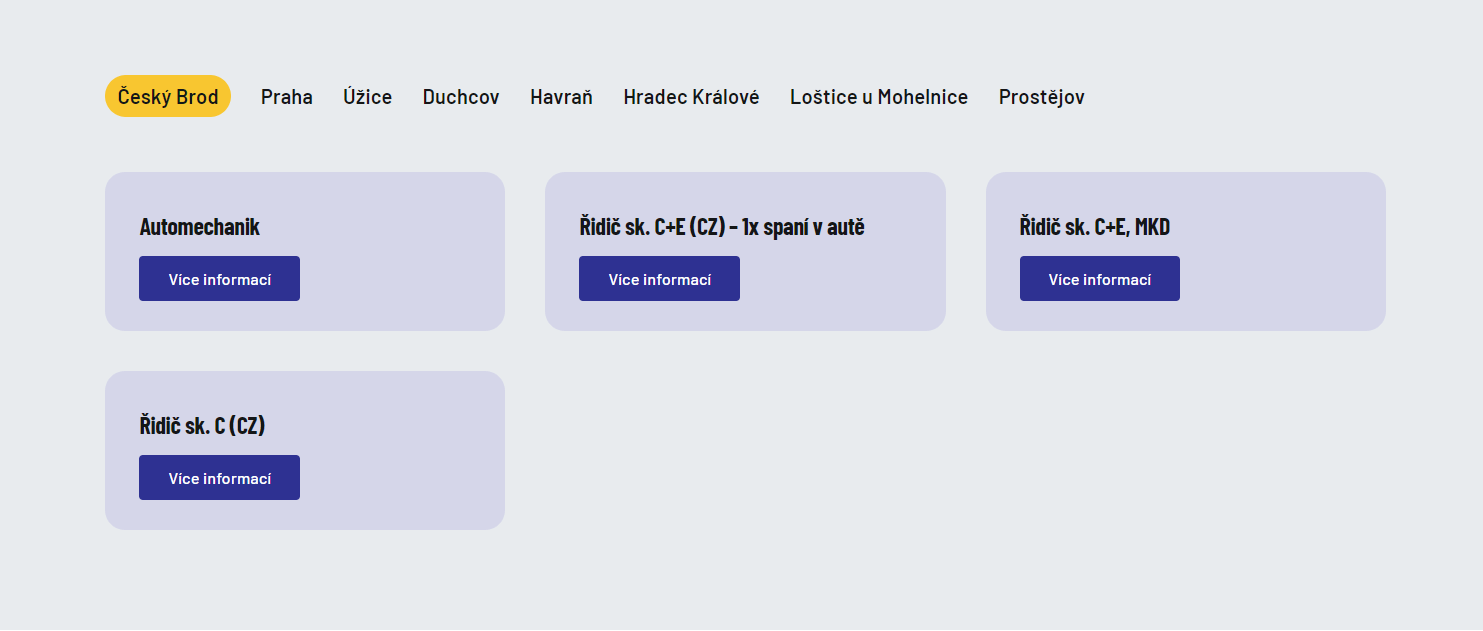Show jobs for Prostějov
Screen dimensions: 1483x631
pos(1041,97)
